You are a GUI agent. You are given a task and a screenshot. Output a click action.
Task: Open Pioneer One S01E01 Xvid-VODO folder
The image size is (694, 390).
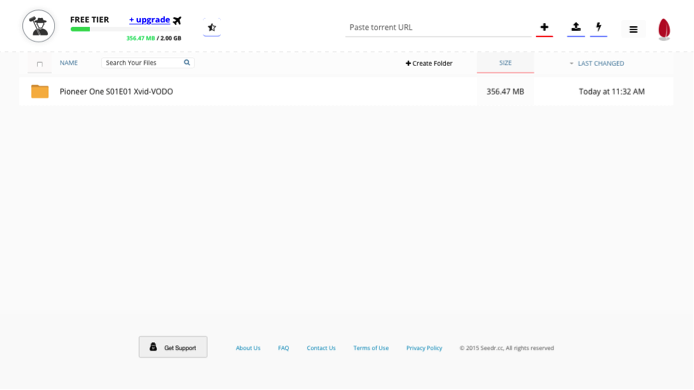coord(116,92)
